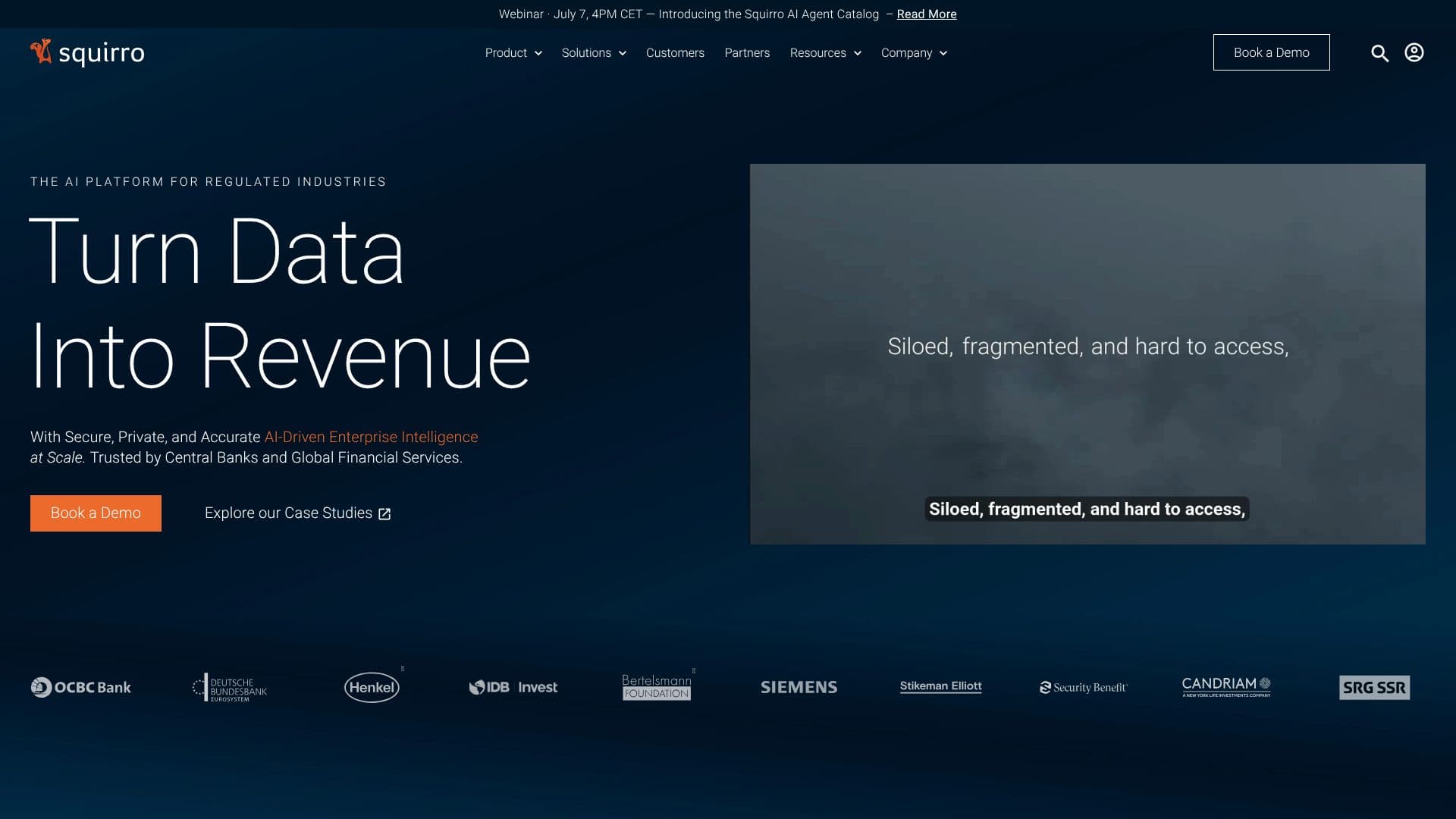Expand the Resources dropdown menu

coord(825,53)
